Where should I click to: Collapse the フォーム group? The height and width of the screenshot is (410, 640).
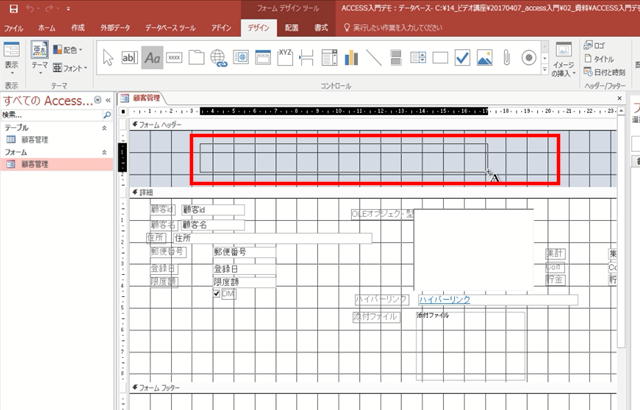coord(104,152)
